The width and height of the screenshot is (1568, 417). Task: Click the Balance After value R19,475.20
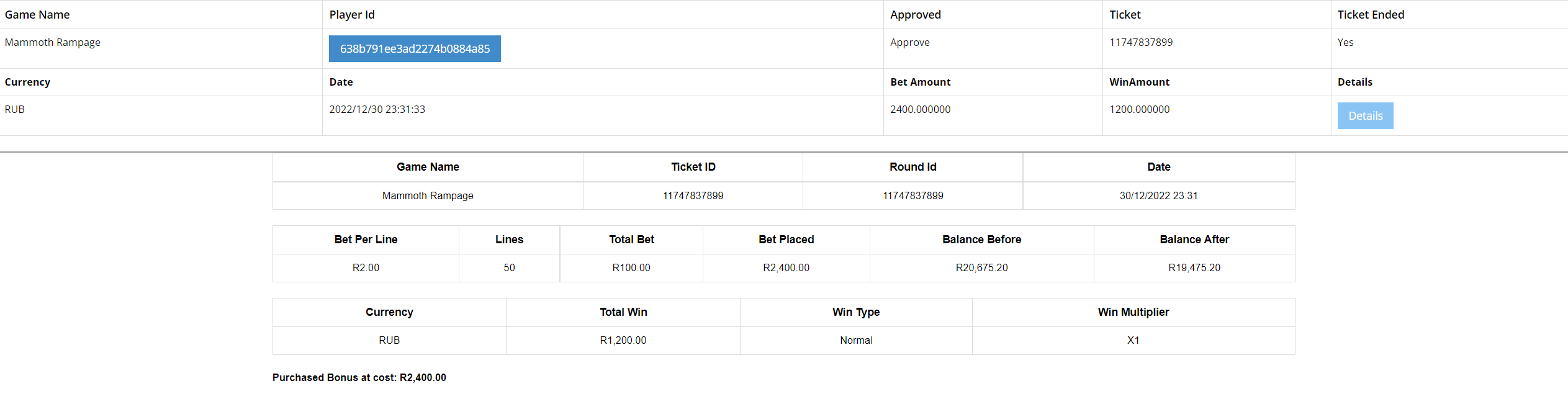click(x=1194, y=267)
